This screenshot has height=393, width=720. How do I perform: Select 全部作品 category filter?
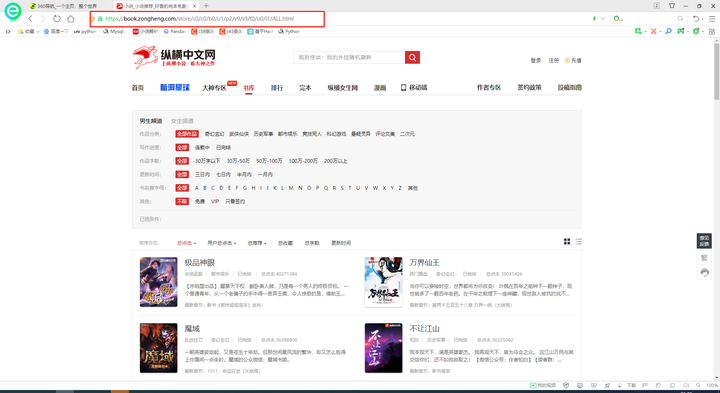pos(187,134)
